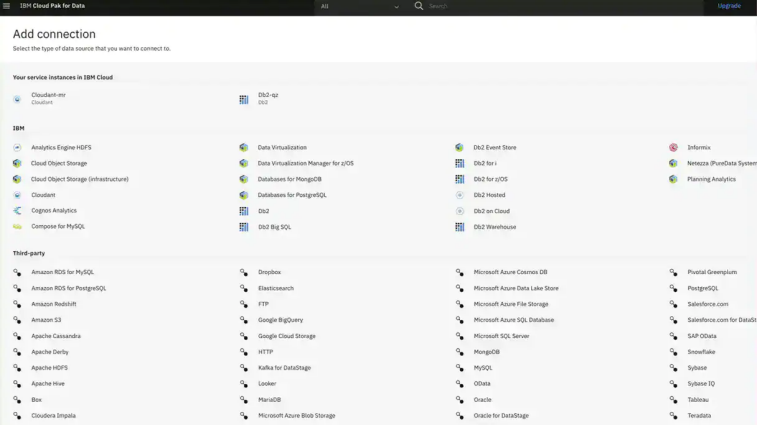
Task: Select Amazon RDS for MySQL
Action: point(63,272)
